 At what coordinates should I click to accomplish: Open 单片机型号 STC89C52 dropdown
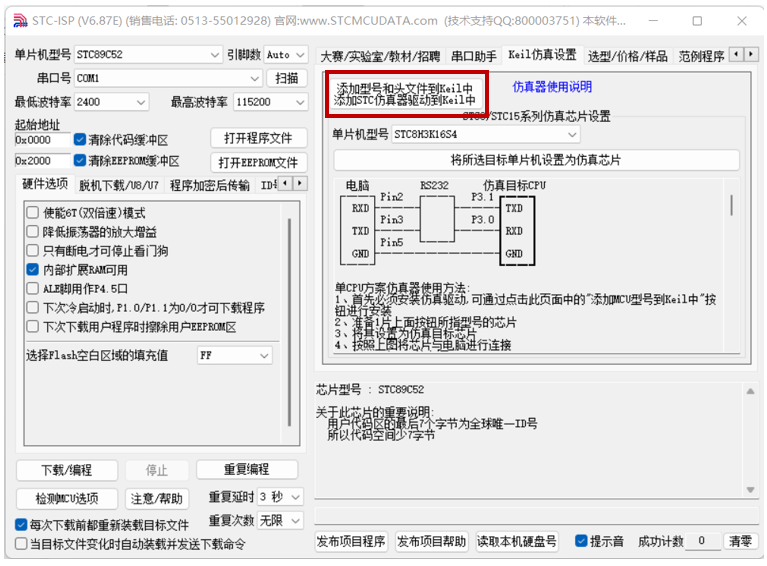point(148,55)
